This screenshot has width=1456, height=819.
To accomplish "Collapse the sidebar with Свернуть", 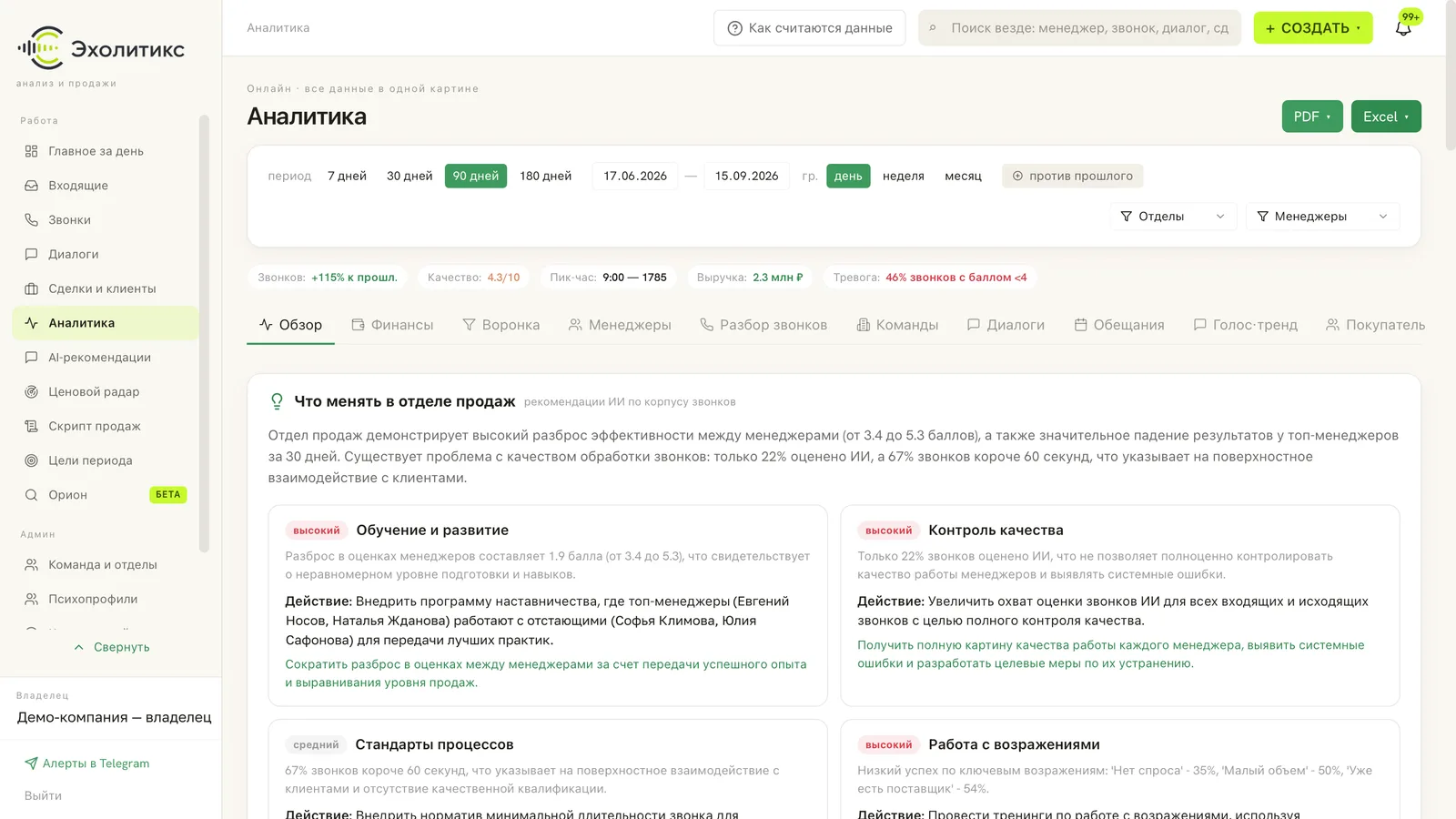I will tap(111, 647).
